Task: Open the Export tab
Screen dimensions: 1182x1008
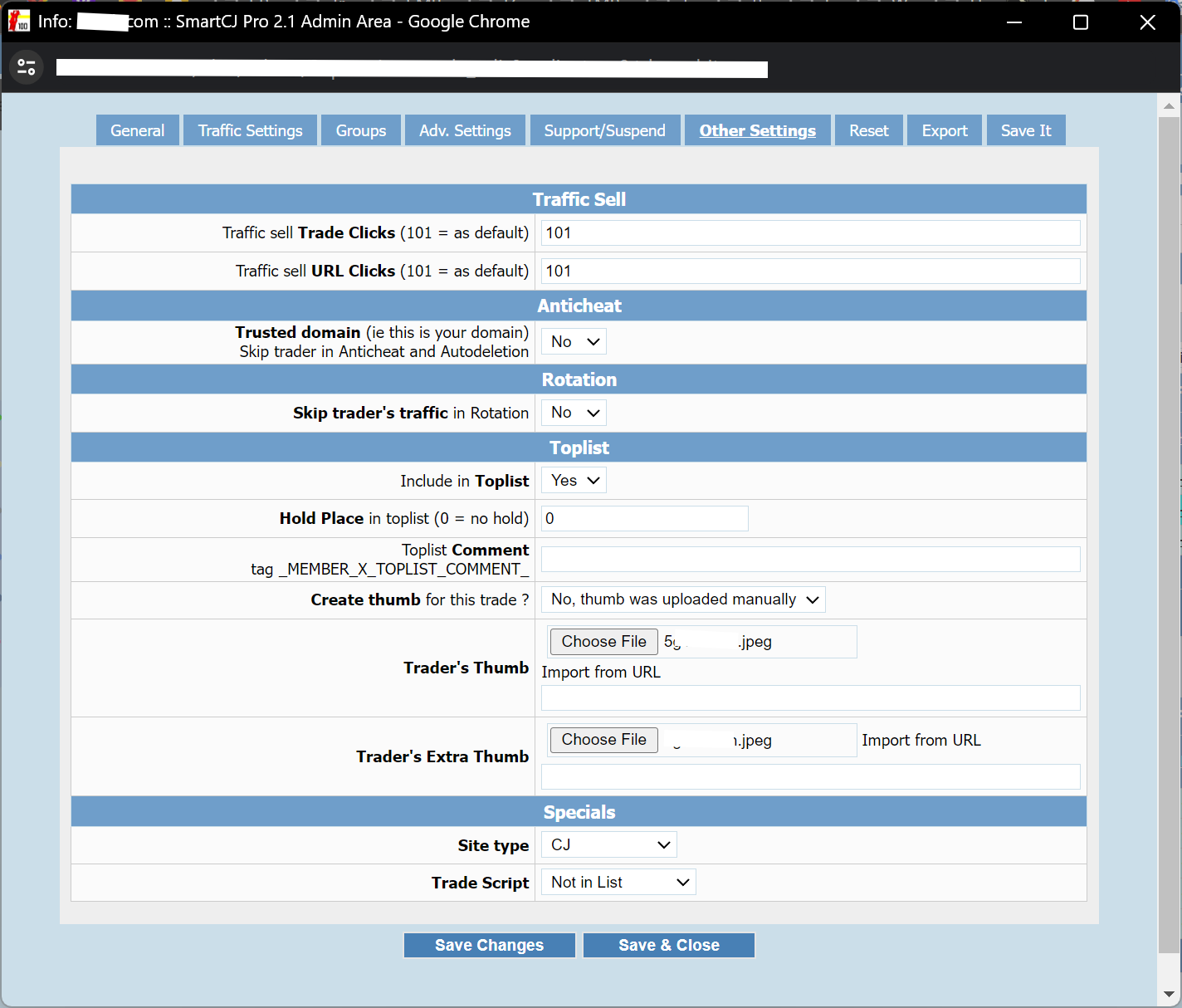Action: 945,130
